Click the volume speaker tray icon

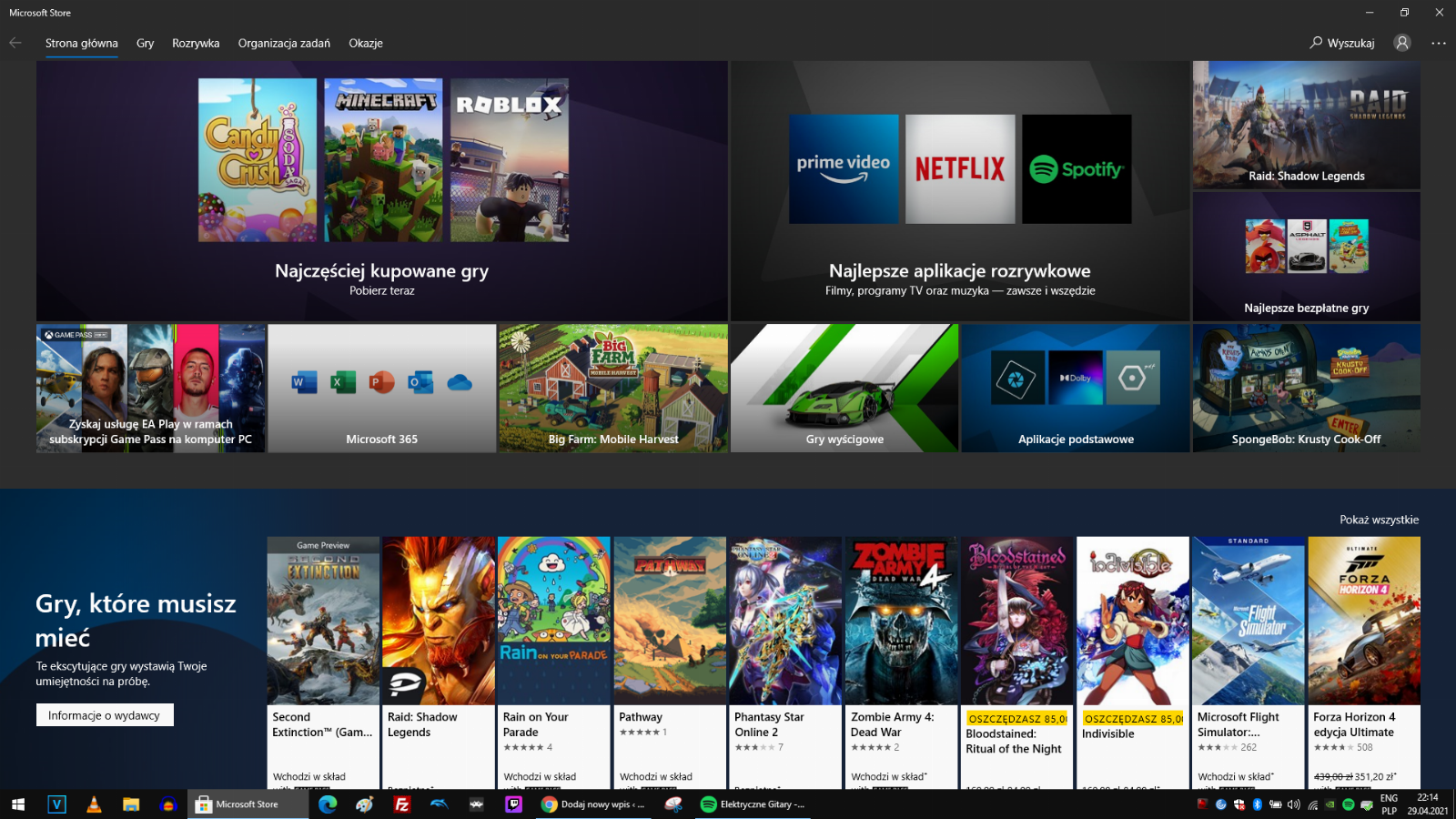click(x=1293, y=804)
